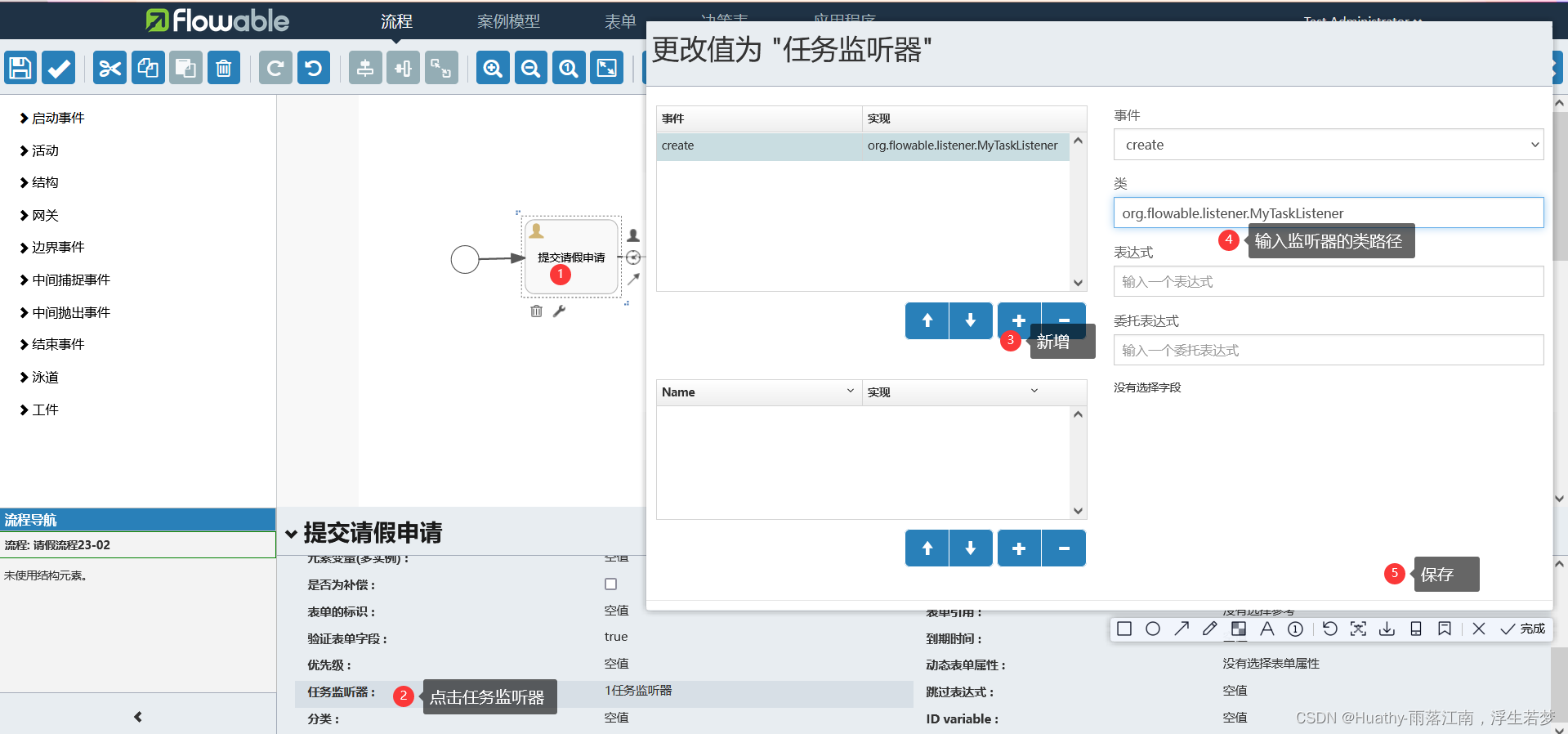Screen dimensions: 1568x734
Task: Cancel the screenshot with the X icon
Action: 1479,629
